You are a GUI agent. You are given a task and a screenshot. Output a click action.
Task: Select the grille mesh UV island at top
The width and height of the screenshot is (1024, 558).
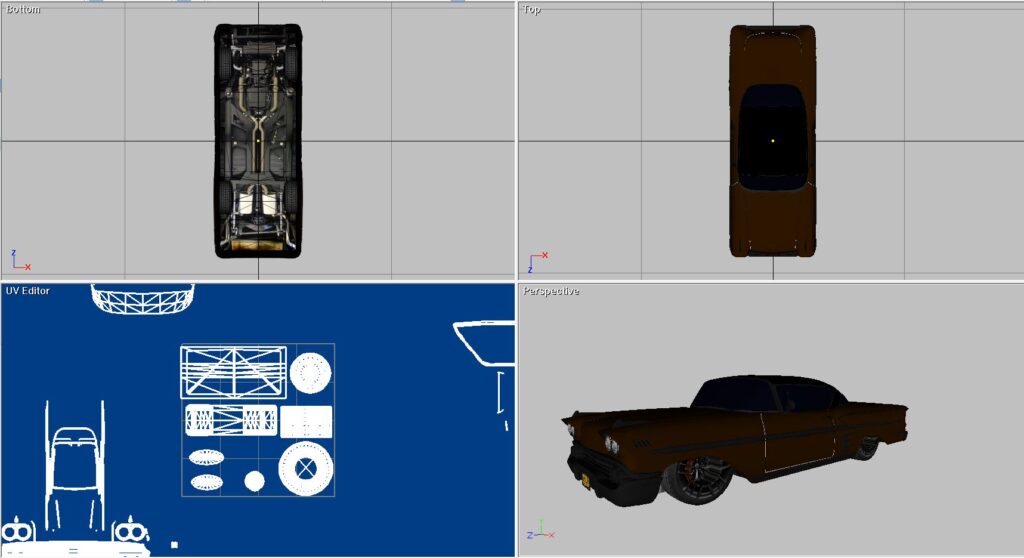coord(141,297)
